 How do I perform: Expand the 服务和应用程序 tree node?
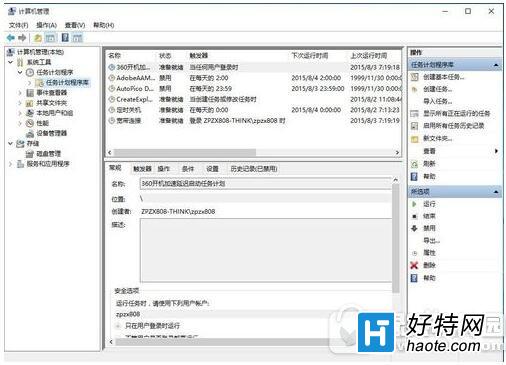(x=11, y=164)
